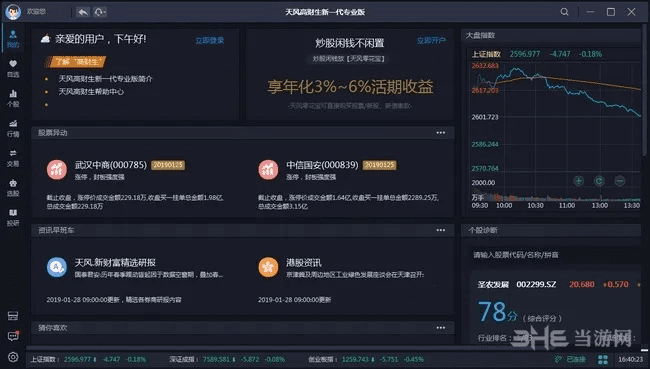Click the 港股资讯 orange icon

[x=268, y=267]
